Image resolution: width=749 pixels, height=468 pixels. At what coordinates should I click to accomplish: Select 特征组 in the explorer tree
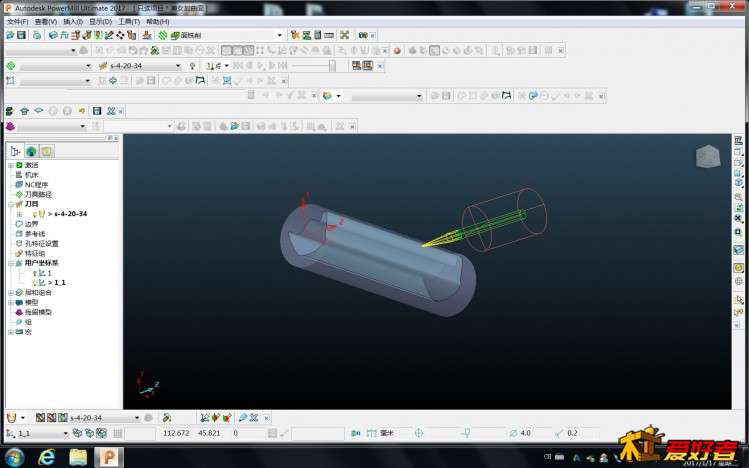(34, 253)
